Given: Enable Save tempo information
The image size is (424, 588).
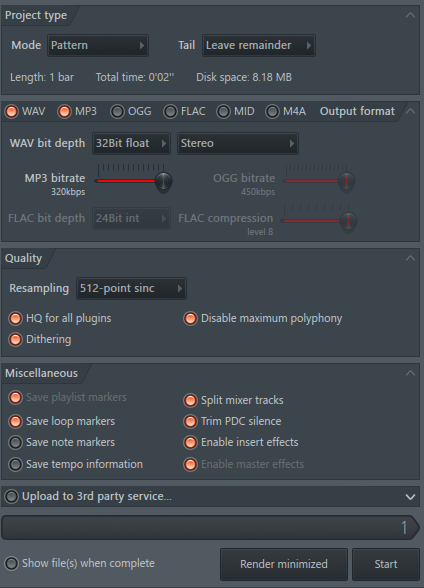Looking at the screenshot, I should [15, 464].
